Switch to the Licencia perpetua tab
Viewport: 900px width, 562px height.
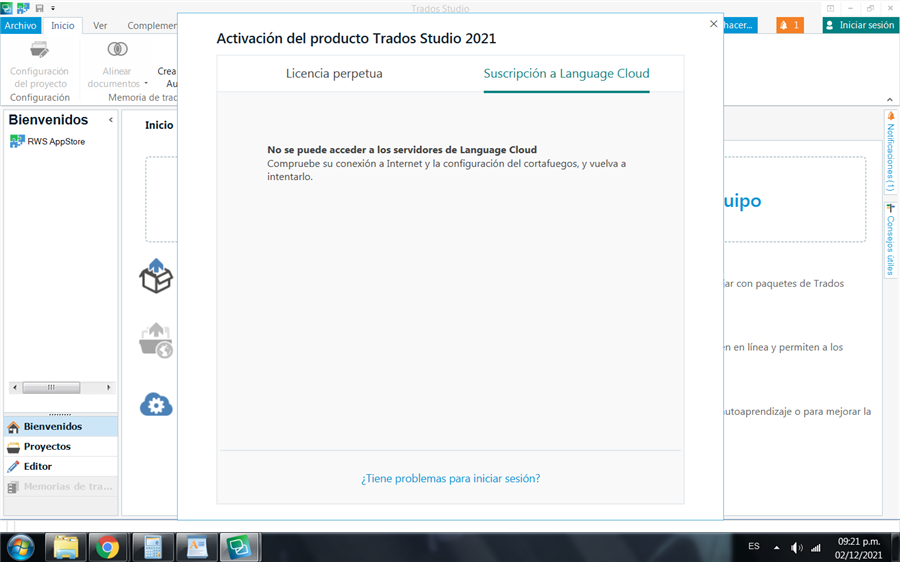pyautogui.click(x=334, y=73)
